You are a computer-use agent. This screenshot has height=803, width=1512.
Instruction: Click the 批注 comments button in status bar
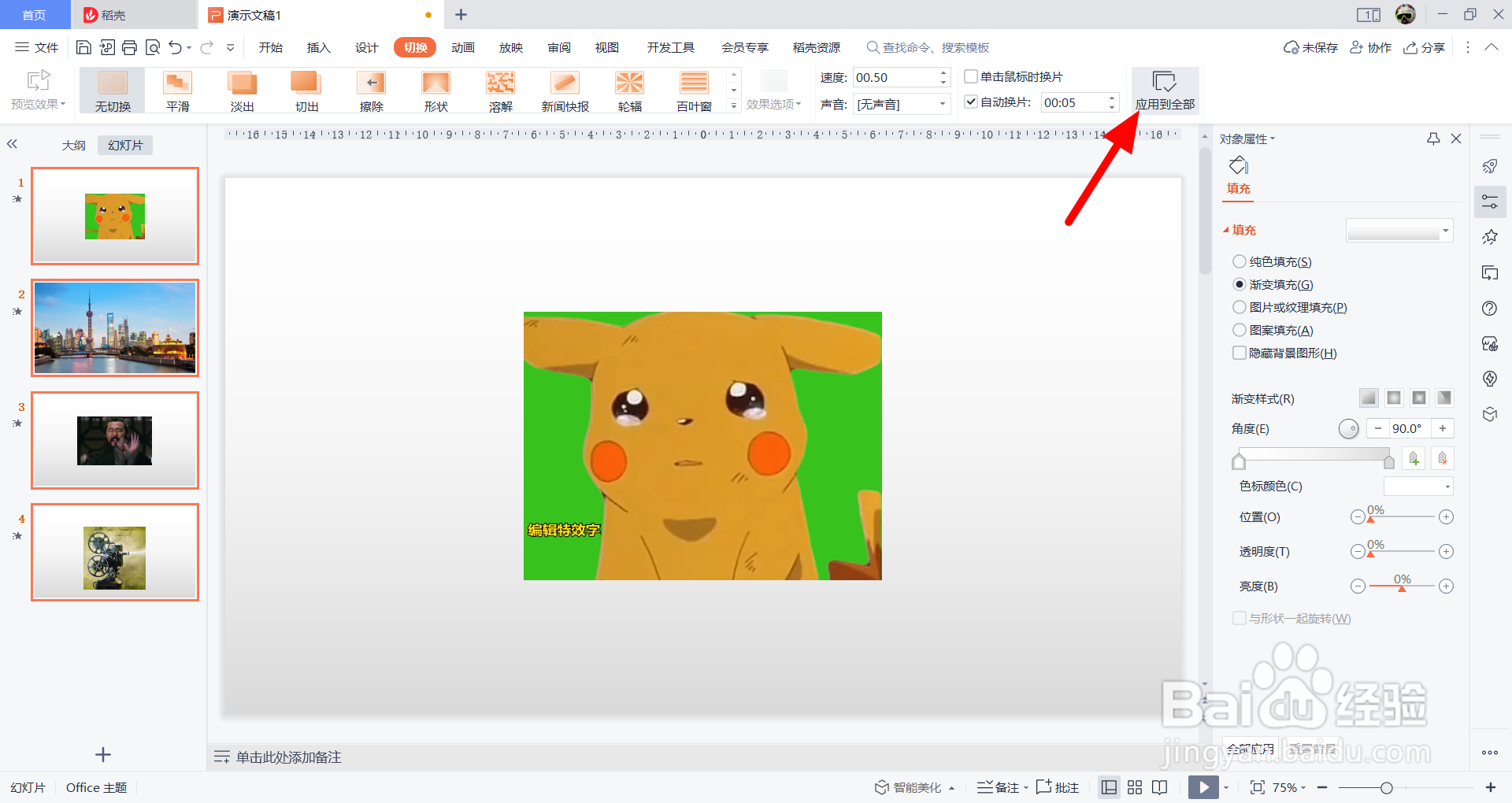tap(1058, 787)
